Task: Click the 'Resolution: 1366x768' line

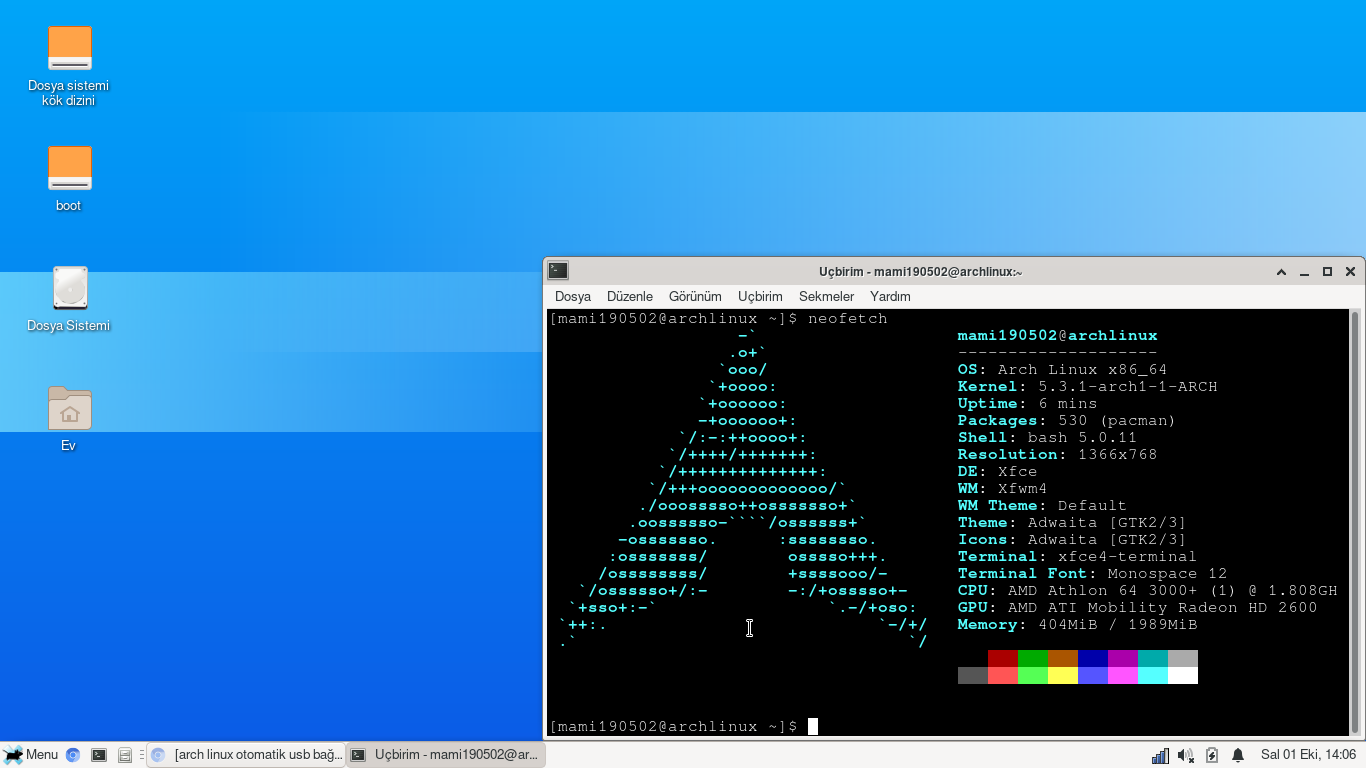Action: [1058, 454]
